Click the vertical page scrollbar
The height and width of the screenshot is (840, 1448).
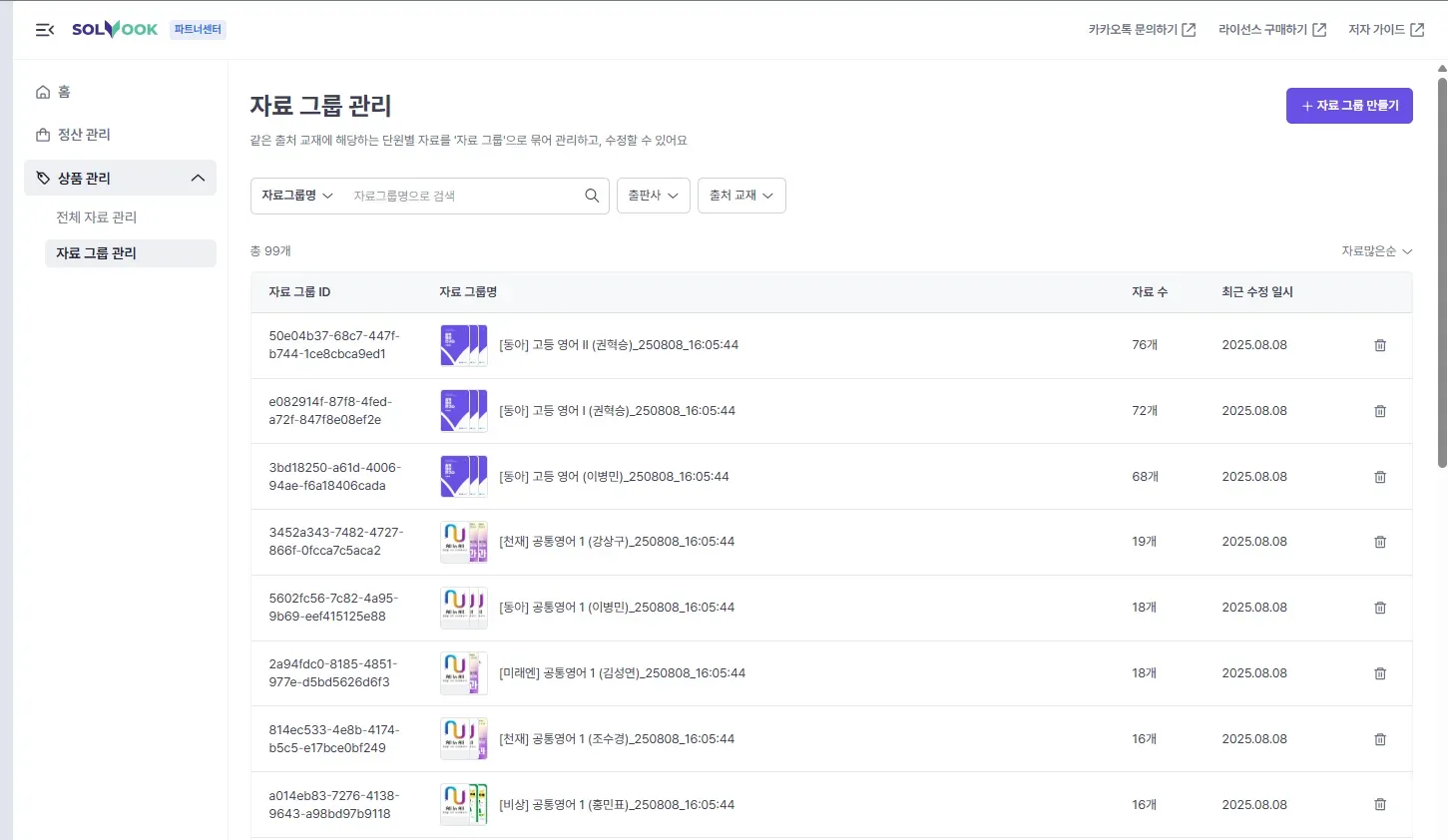pyautogui.click(x=1442, y=271)
